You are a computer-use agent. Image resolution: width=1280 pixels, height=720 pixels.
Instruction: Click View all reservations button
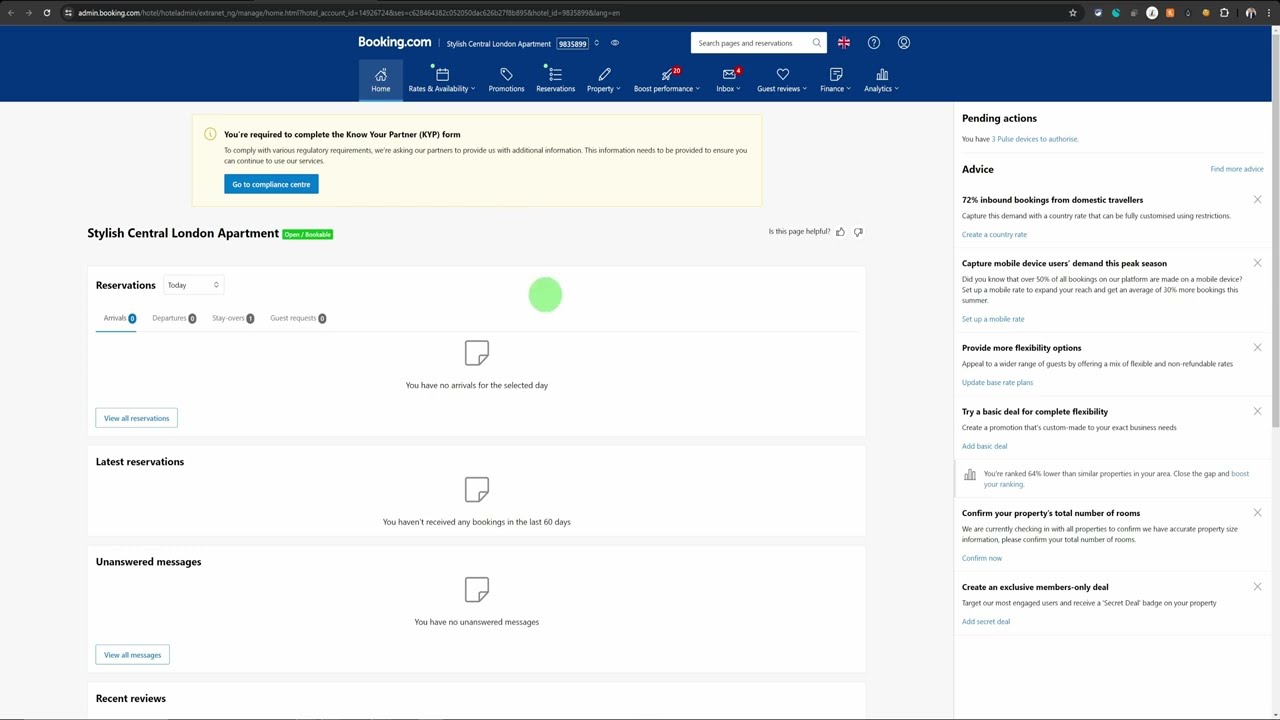coord(136,418)
